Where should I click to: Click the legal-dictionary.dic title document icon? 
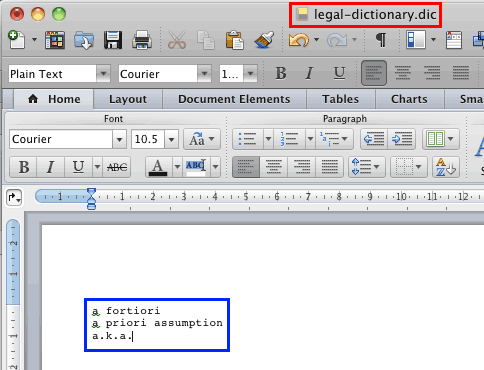[x=302, y=15]
